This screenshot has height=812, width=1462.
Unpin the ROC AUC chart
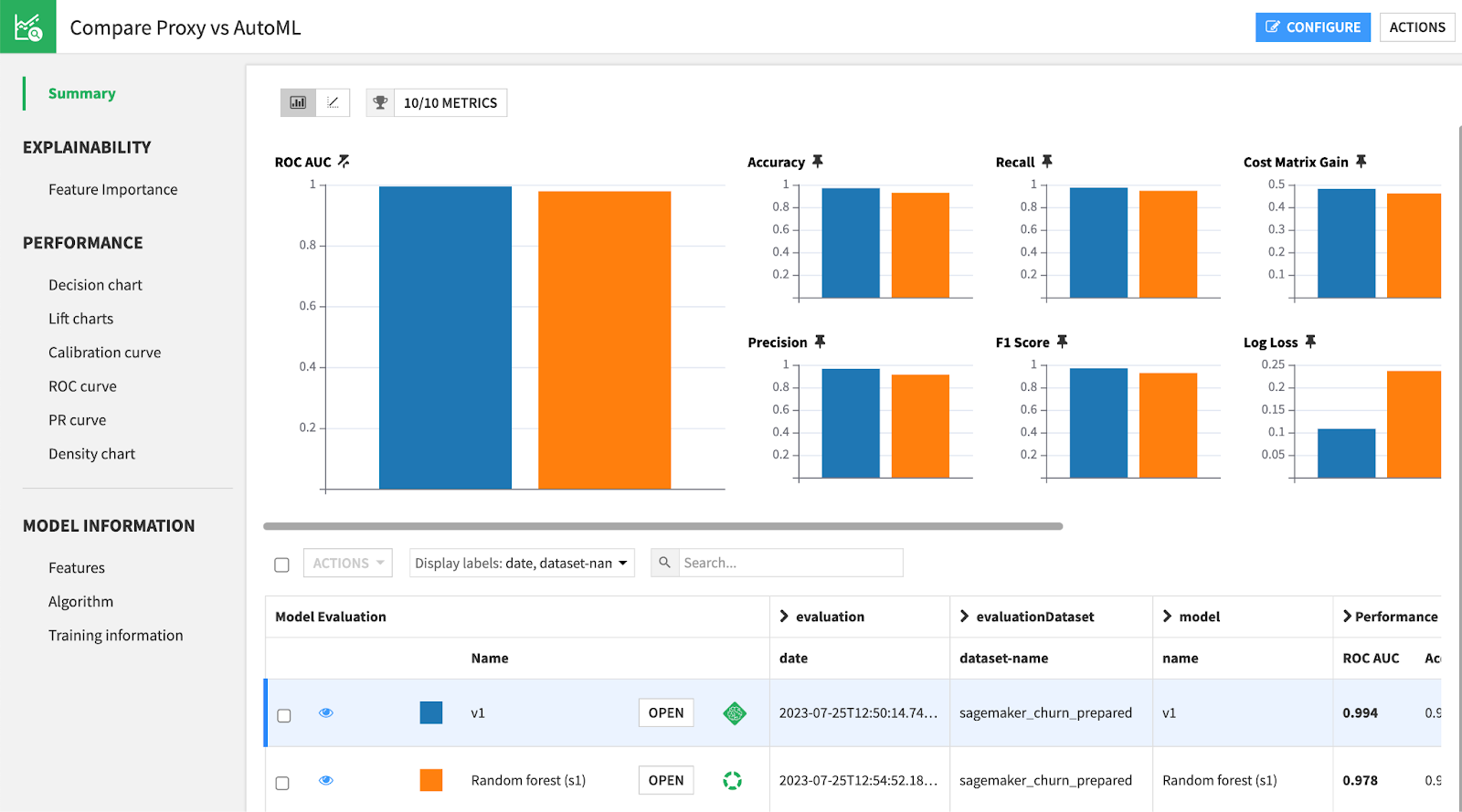[344, 162]
